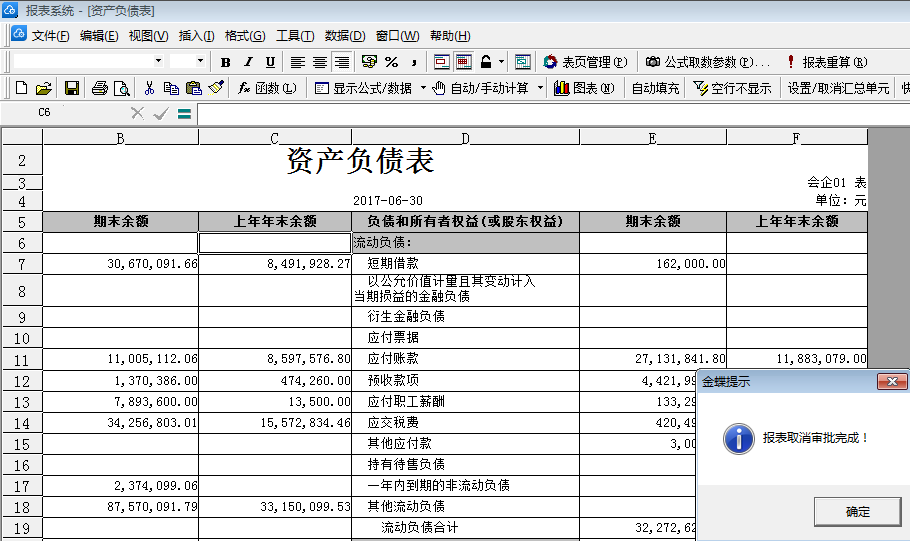Select cell with 30,670,091.66
The width and height of the screenshot is (910, 541).
pos(121,264)
